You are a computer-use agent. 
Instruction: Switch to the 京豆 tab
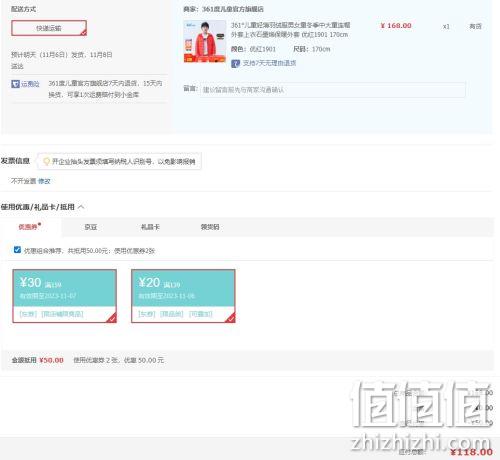pos(91,227)
